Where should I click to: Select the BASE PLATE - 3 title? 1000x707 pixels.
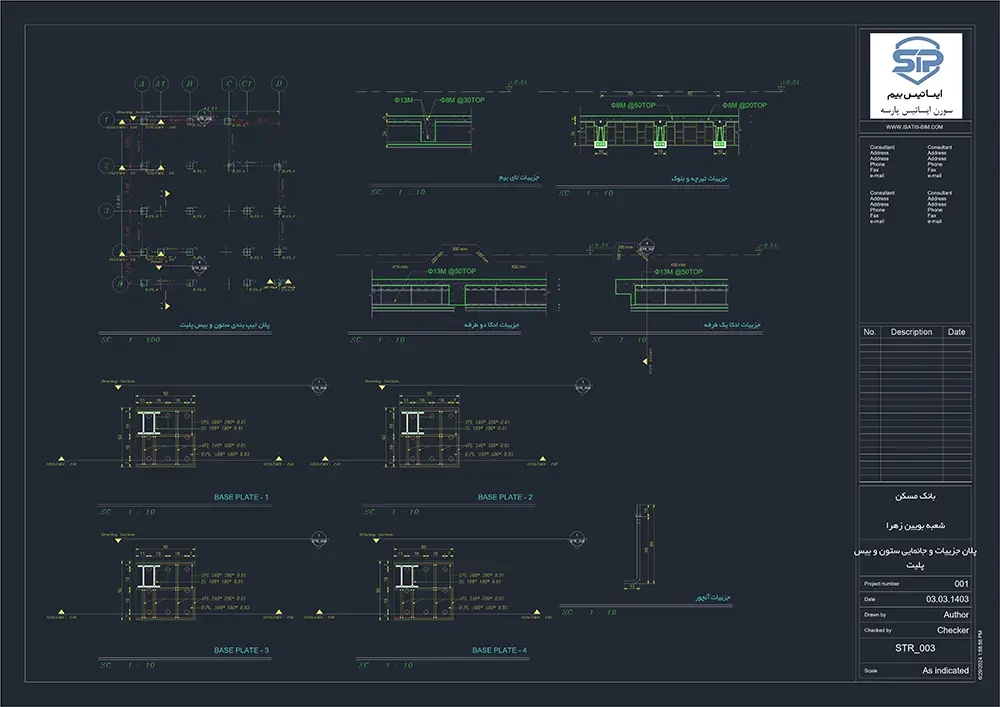(241, 650)
